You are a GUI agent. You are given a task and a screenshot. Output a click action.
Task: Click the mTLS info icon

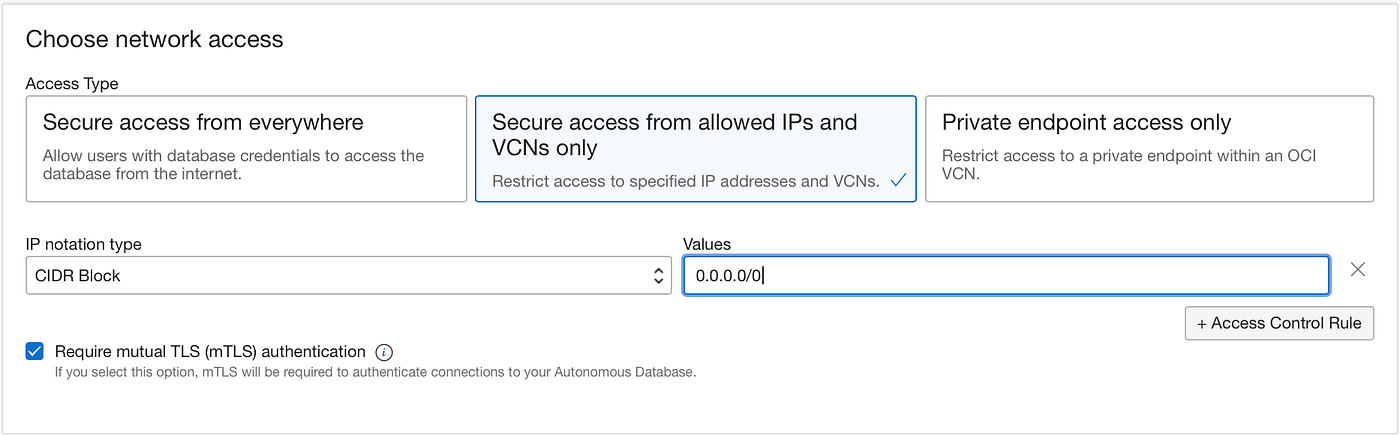384,352
